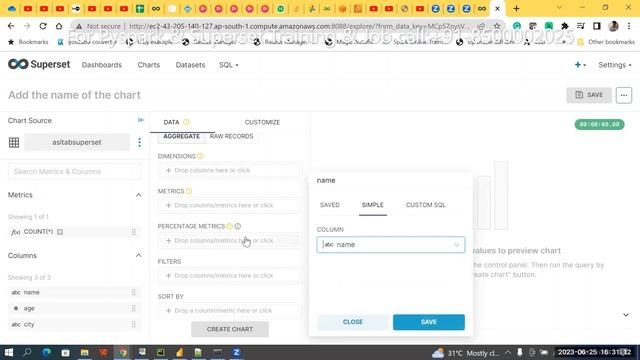Open the Settings dropdown
The height and width of the screenshot is (360, 640).
pyautogui.click(x=615, y=65)
